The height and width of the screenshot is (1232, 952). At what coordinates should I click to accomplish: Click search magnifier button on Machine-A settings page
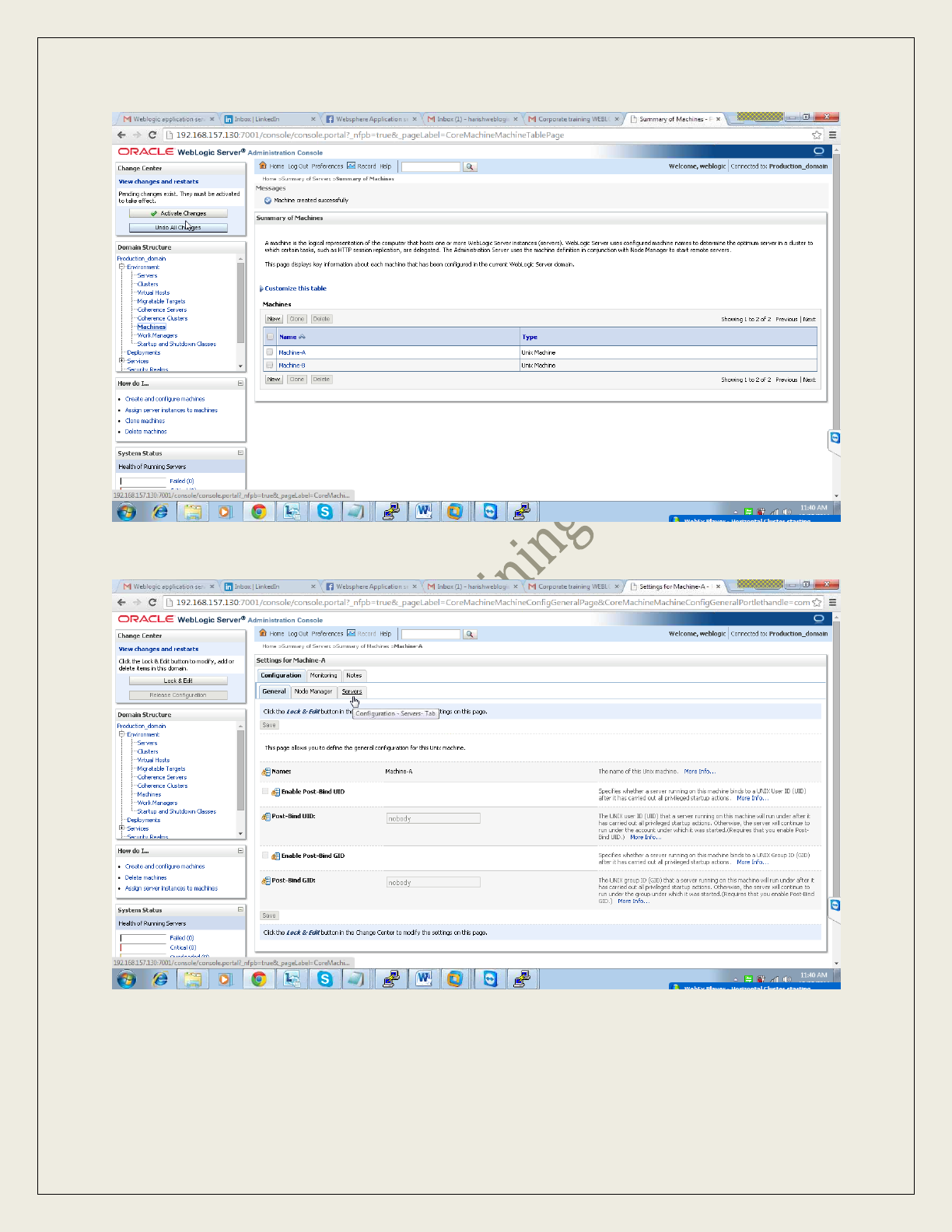(470, 634)
